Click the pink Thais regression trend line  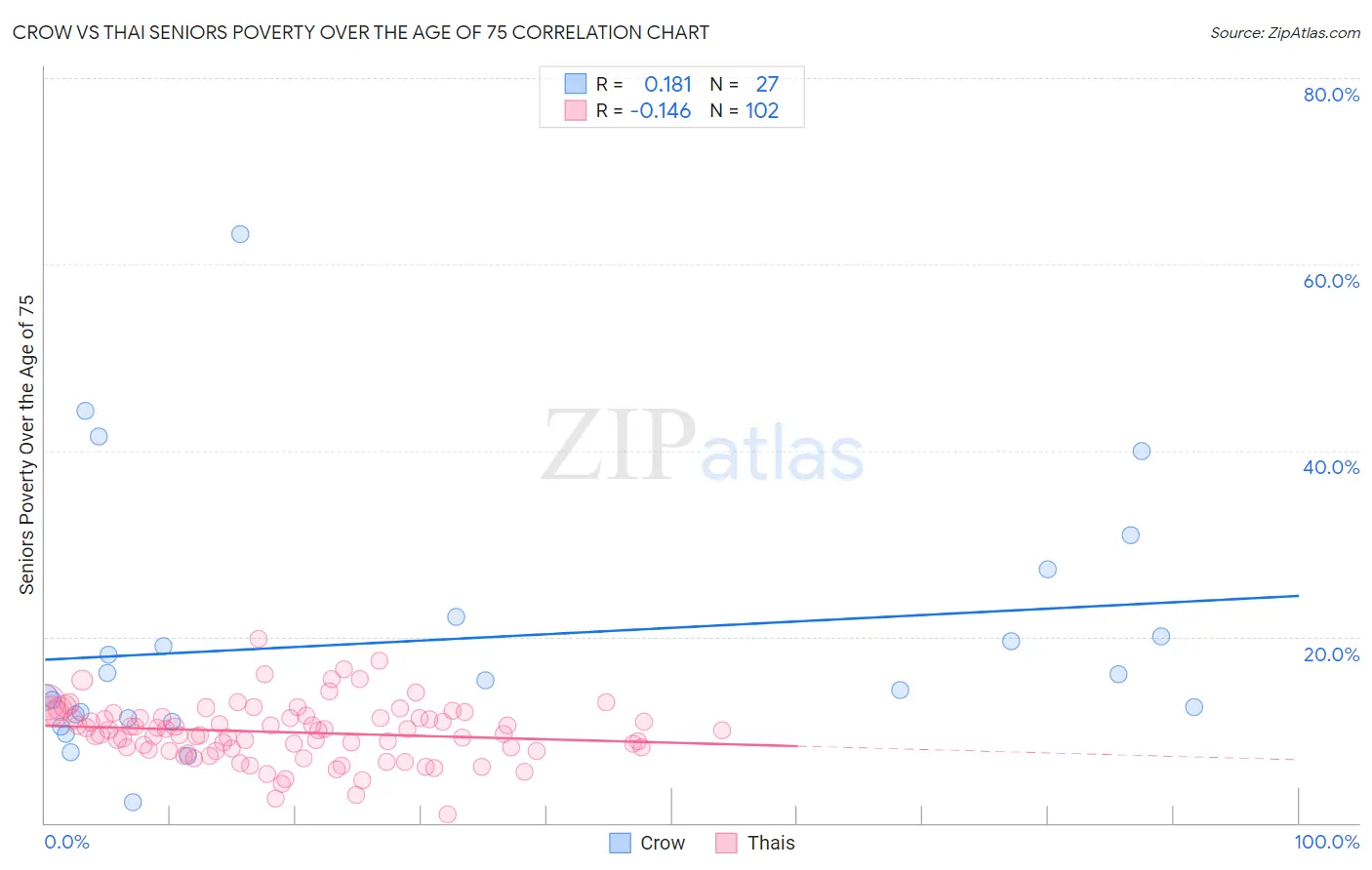[x=420, y=735]
